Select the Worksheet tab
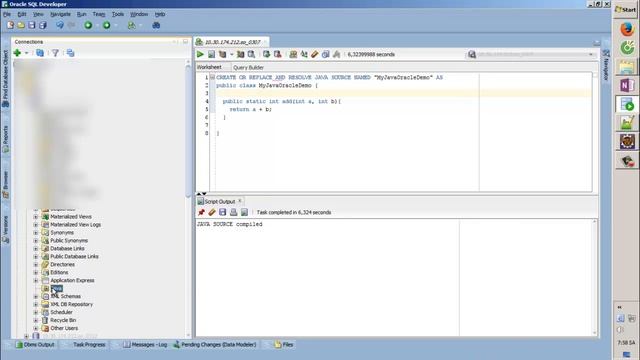The image size is (640, 360). [x=209, y=67]
